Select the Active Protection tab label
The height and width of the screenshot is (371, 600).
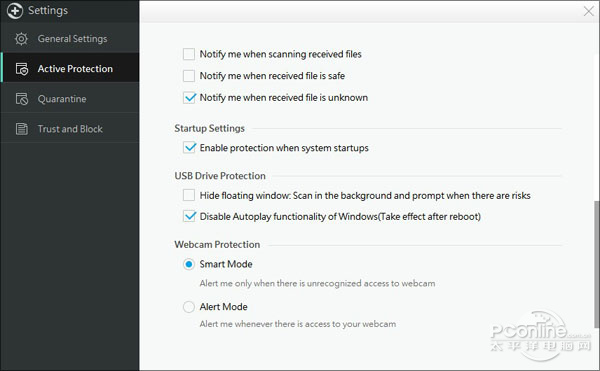pos(75,69)
